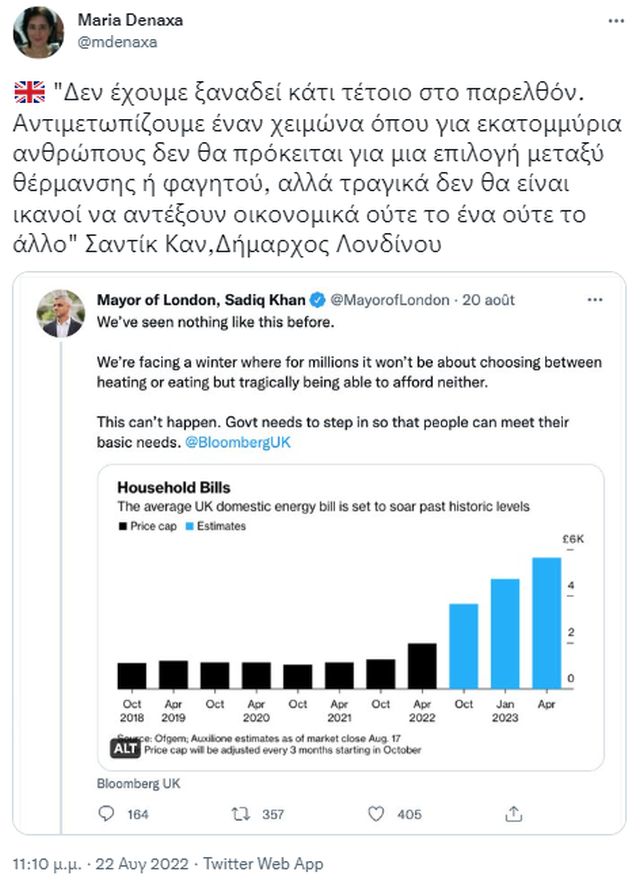Image resolution: width=640 pixels, height=880 pixels.
Task: Like the quoted tweet via heart icon
Action: [376, 814]
